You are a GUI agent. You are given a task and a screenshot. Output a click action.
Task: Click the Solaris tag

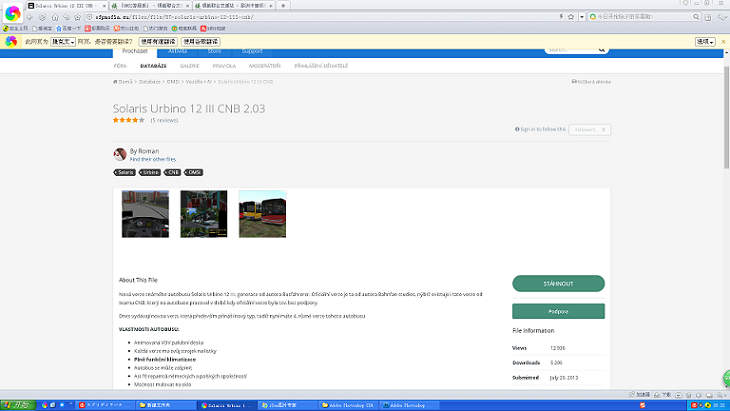pyautogui.click(x=125, y=173)
